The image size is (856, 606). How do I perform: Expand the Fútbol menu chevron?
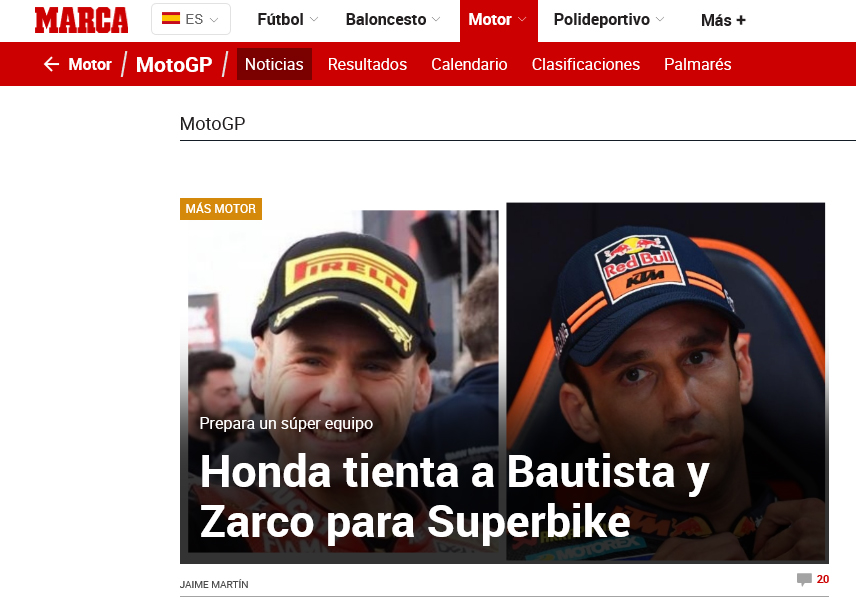[x=314, y=19]
